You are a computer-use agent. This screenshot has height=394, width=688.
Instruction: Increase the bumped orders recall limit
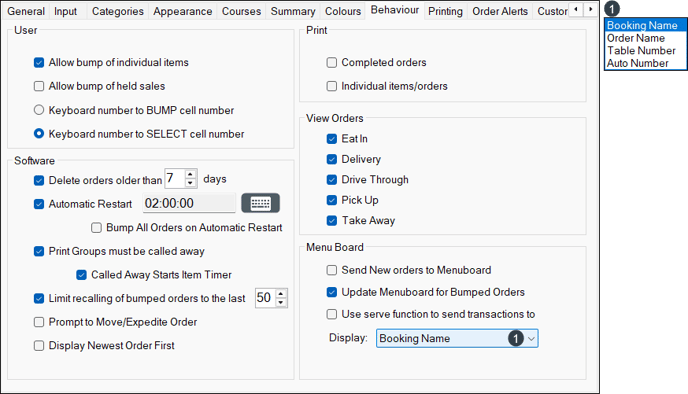pyautogui.click(x=281, y=294)
